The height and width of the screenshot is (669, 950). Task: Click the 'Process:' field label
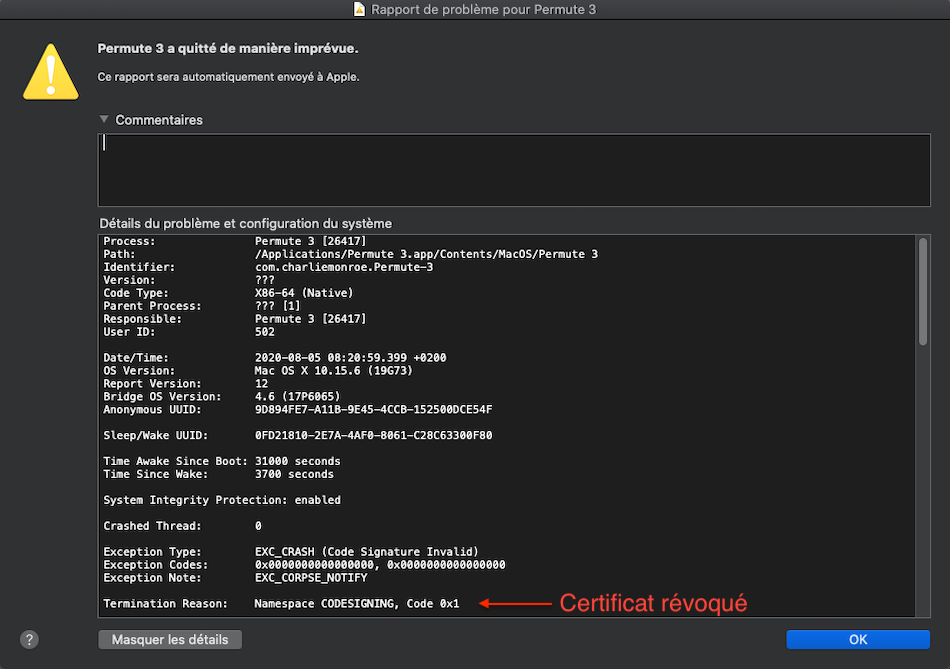(x=129, y=241)
